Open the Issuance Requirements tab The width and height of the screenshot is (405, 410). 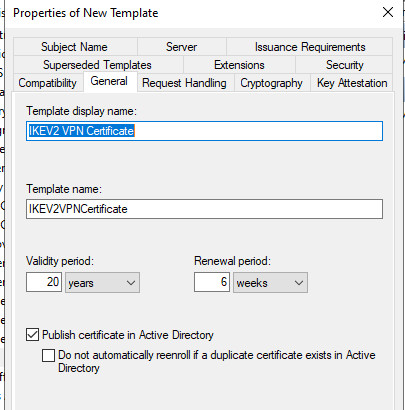click(x=310, y=47)
